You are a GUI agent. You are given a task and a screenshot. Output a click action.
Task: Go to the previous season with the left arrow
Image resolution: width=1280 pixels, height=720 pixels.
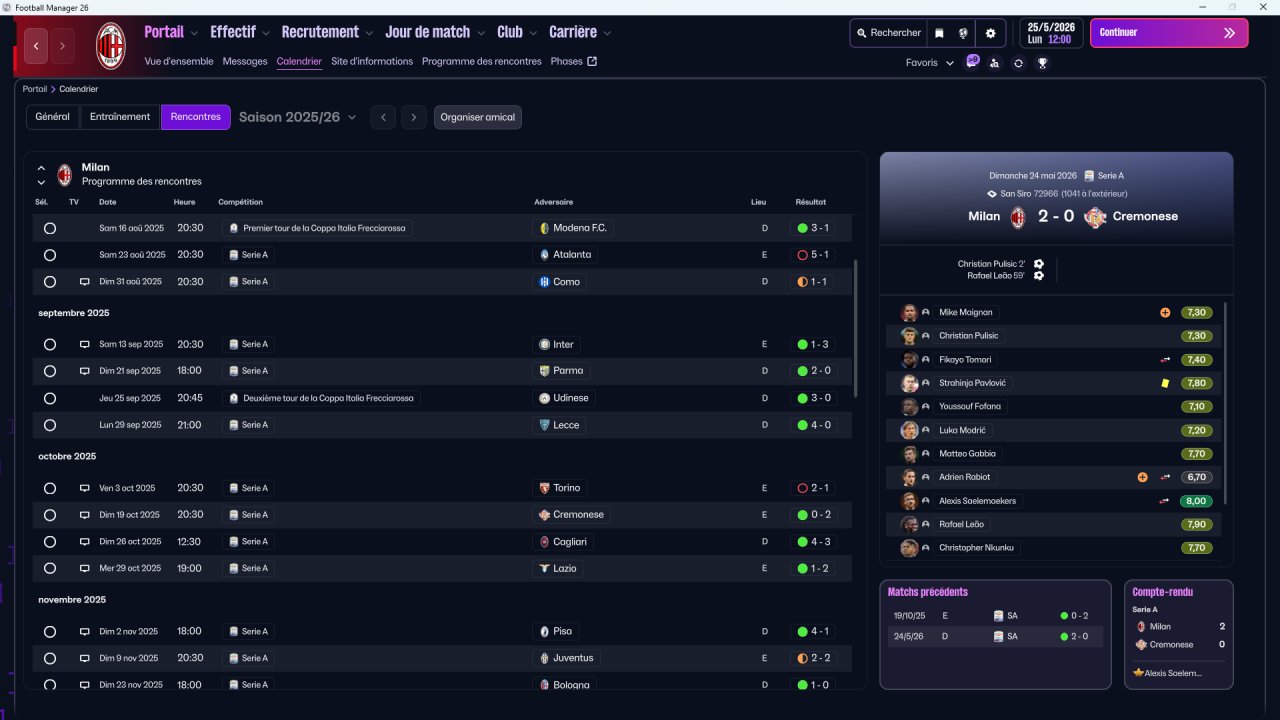click(383, 117)
